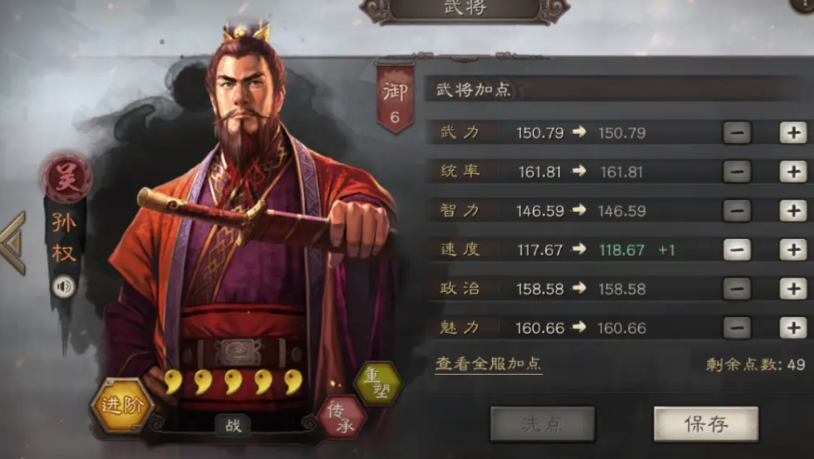Go to previous general with left arrow

pyautogui.click(x=12, y=243)
